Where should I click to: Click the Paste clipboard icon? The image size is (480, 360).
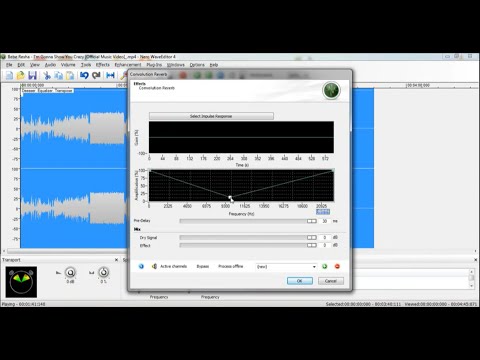[70, 76]
